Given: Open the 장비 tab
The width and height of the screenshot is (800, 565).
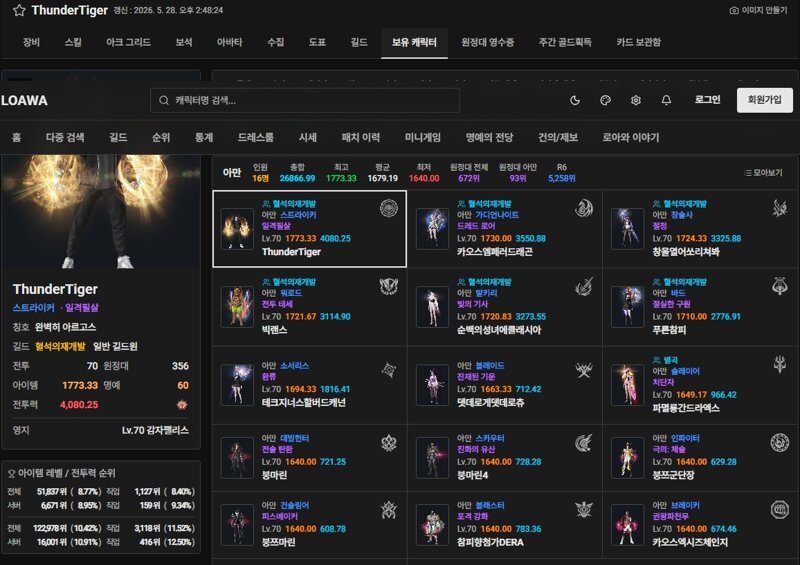Looking at the screenshot, I should [31, 42].
